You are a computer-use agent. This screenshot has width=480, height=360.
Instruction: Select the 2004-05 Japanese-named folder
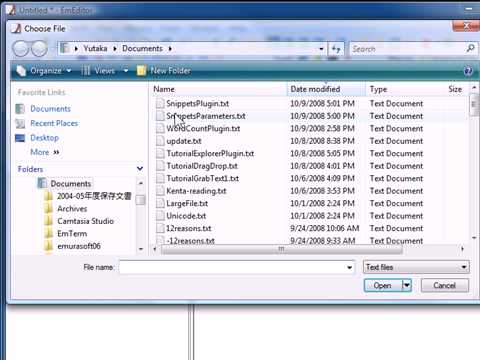click(94, 196)
